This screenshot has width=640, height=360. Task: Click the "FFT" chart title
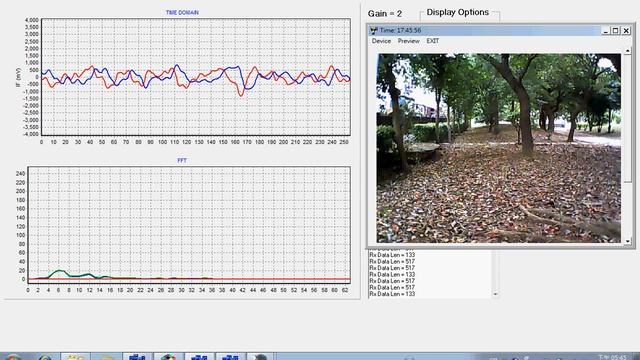182,160
